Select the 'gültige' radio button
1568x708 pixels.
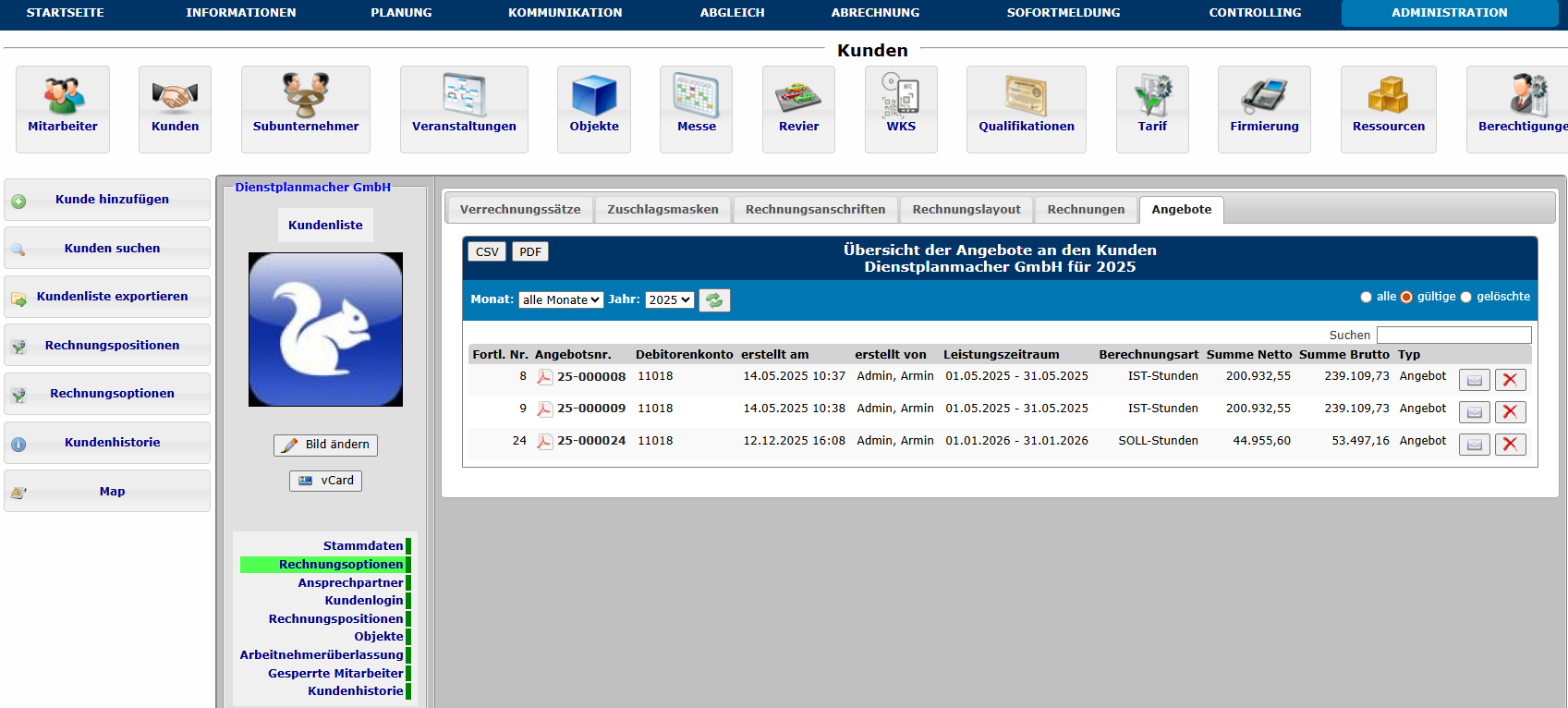1406,298
